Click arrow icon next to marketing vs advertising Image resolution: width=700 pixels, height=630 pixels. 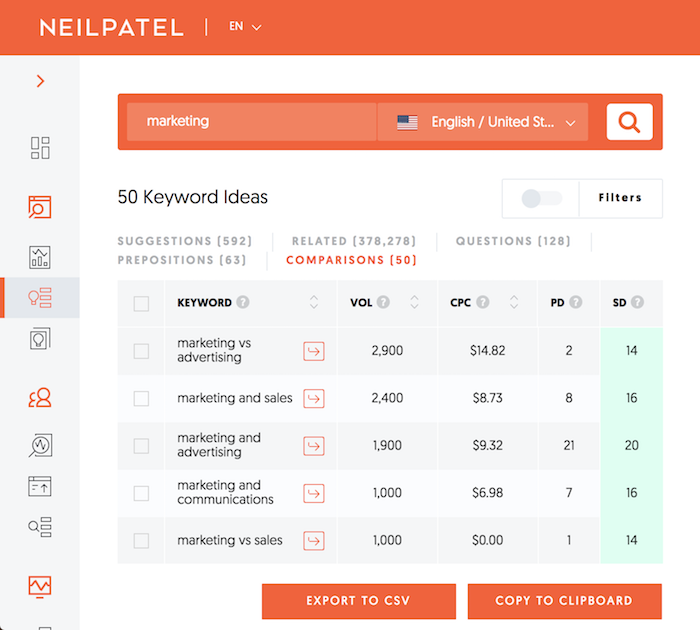click(x=314, y=351)
